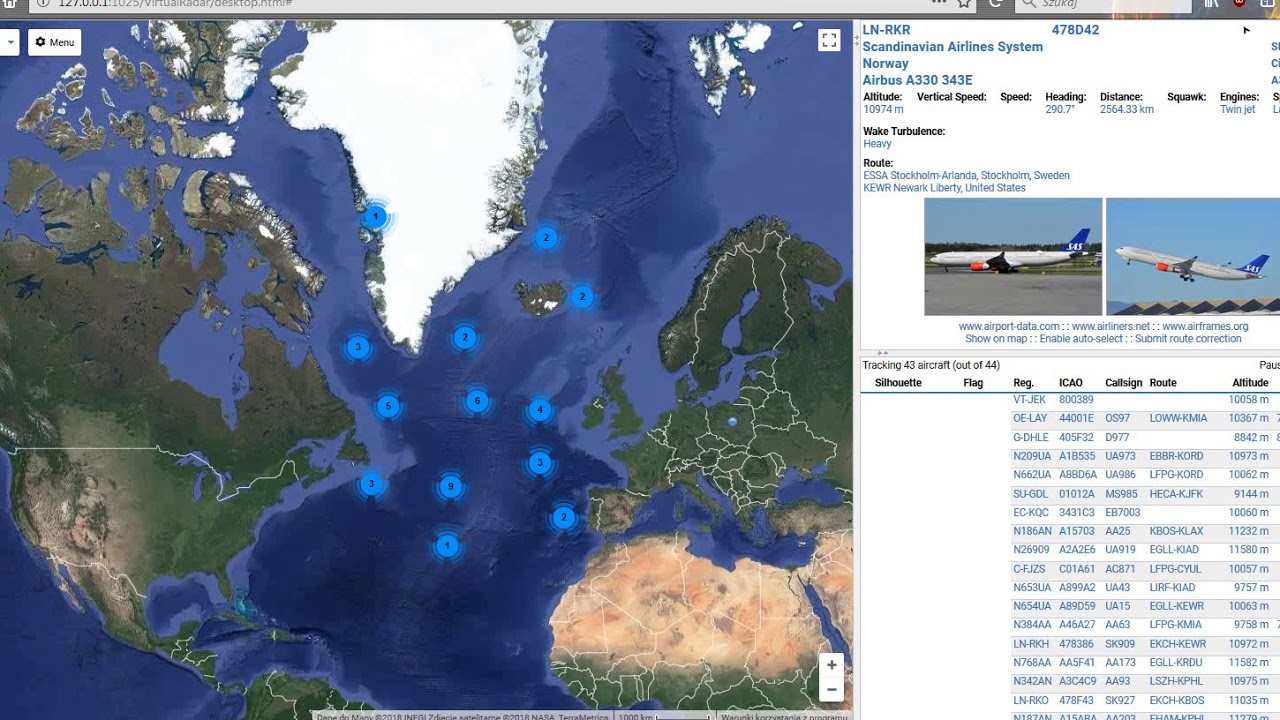Click the browser home icon
This screenshot has height=720, width=1280.
8,4
